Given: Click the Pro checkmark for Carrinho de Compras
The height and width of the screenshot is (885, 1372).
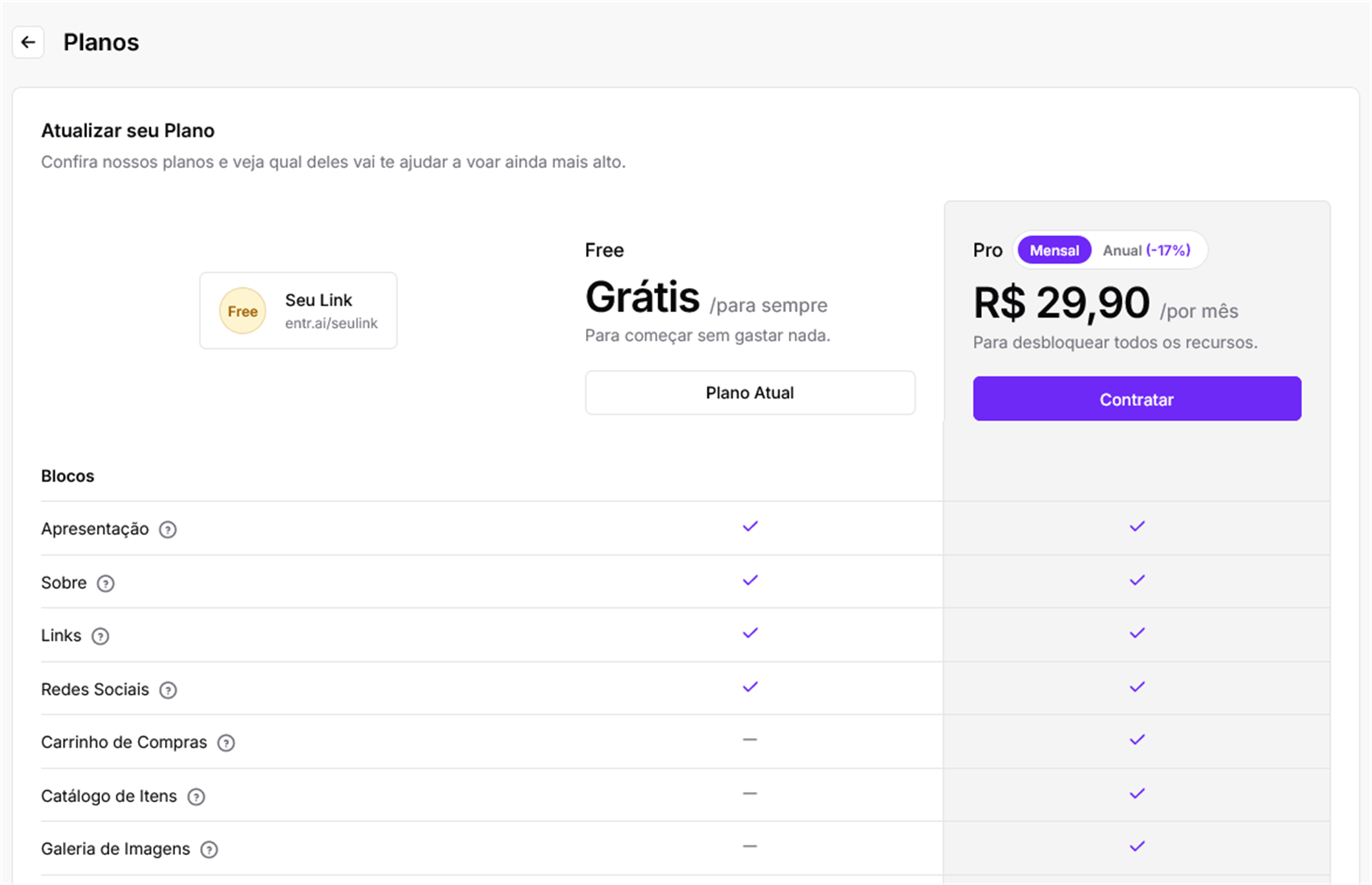Looking at the screenshot, I should 1137,740.
